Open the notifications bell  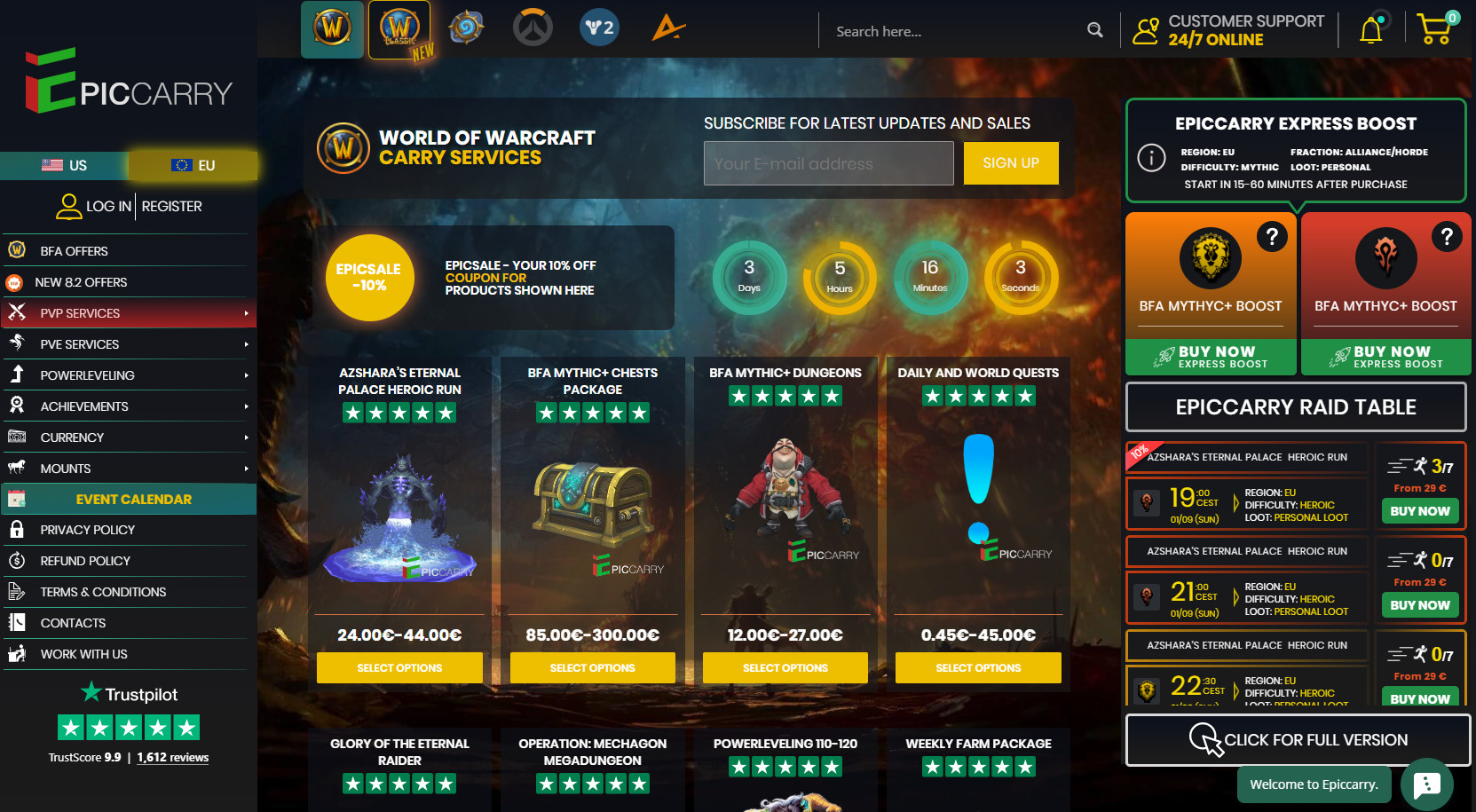1371,29
